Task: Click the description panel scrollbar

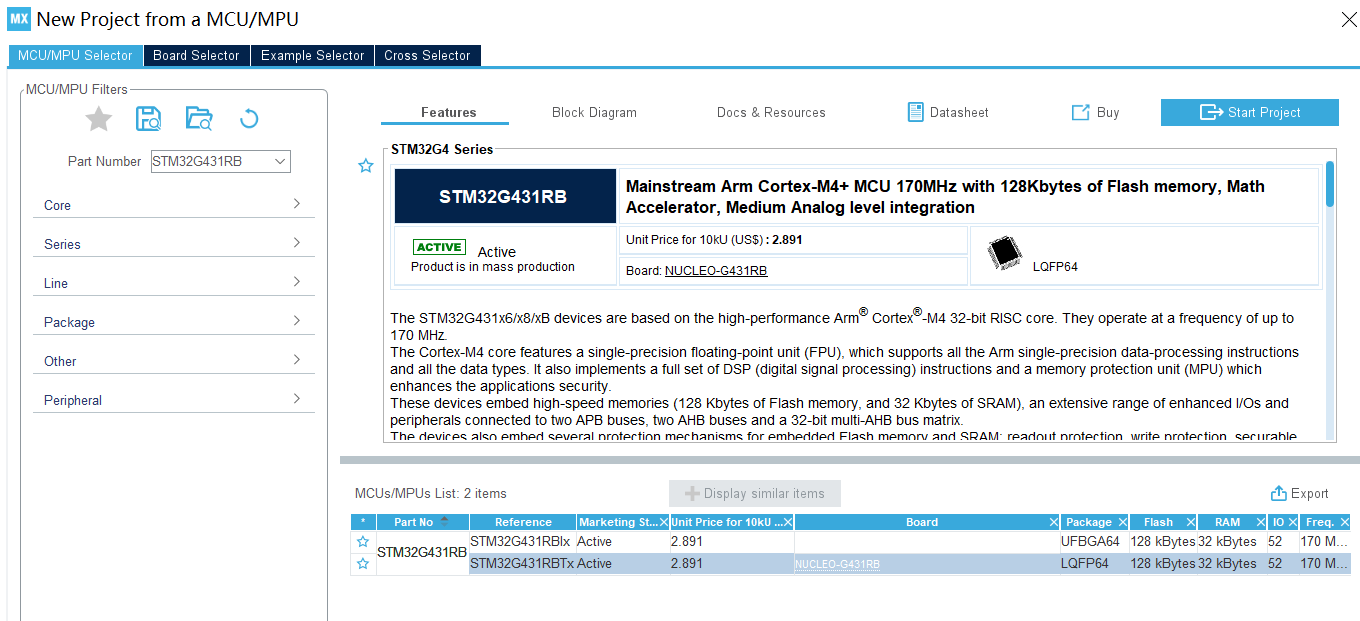Action: [x=1330, y=183]
